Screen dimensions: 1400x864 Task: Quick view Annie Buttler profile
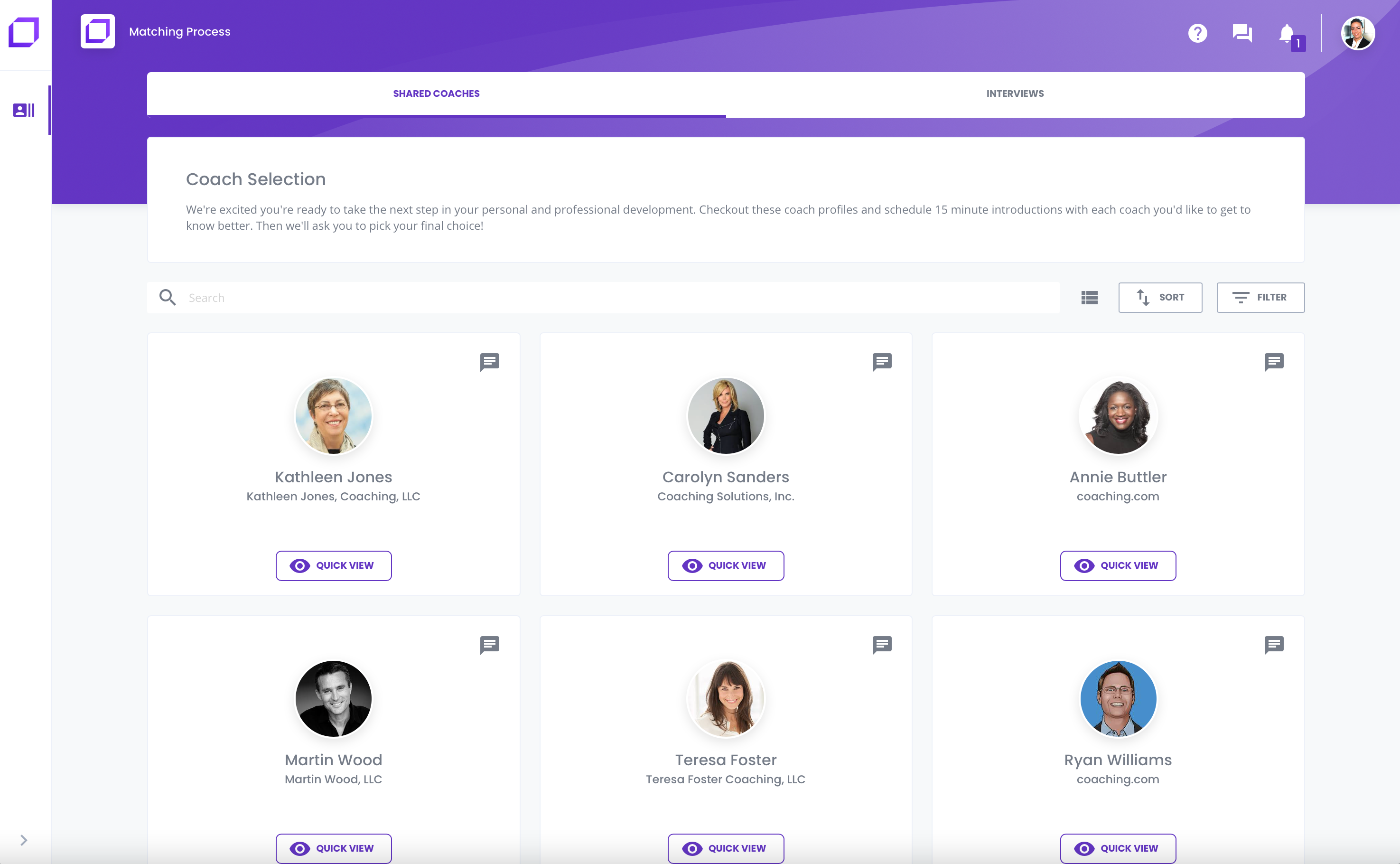click(x=1118, y=565)
